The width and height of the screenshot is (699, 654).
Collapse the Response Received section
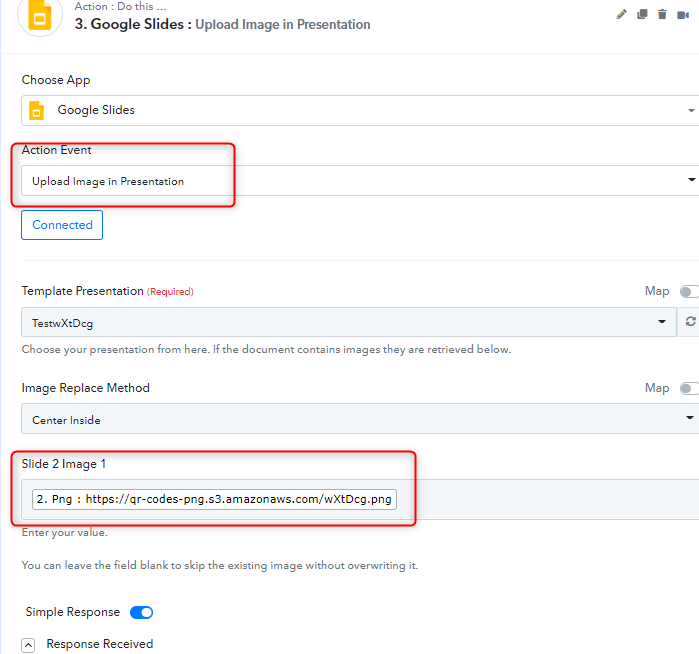click(x=28, y=645)
